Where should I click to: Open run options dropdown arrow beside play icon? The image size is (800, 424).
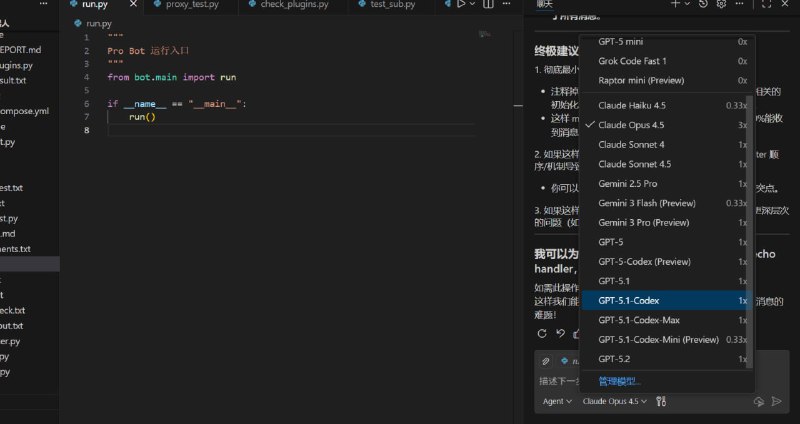tap(472, 4)
